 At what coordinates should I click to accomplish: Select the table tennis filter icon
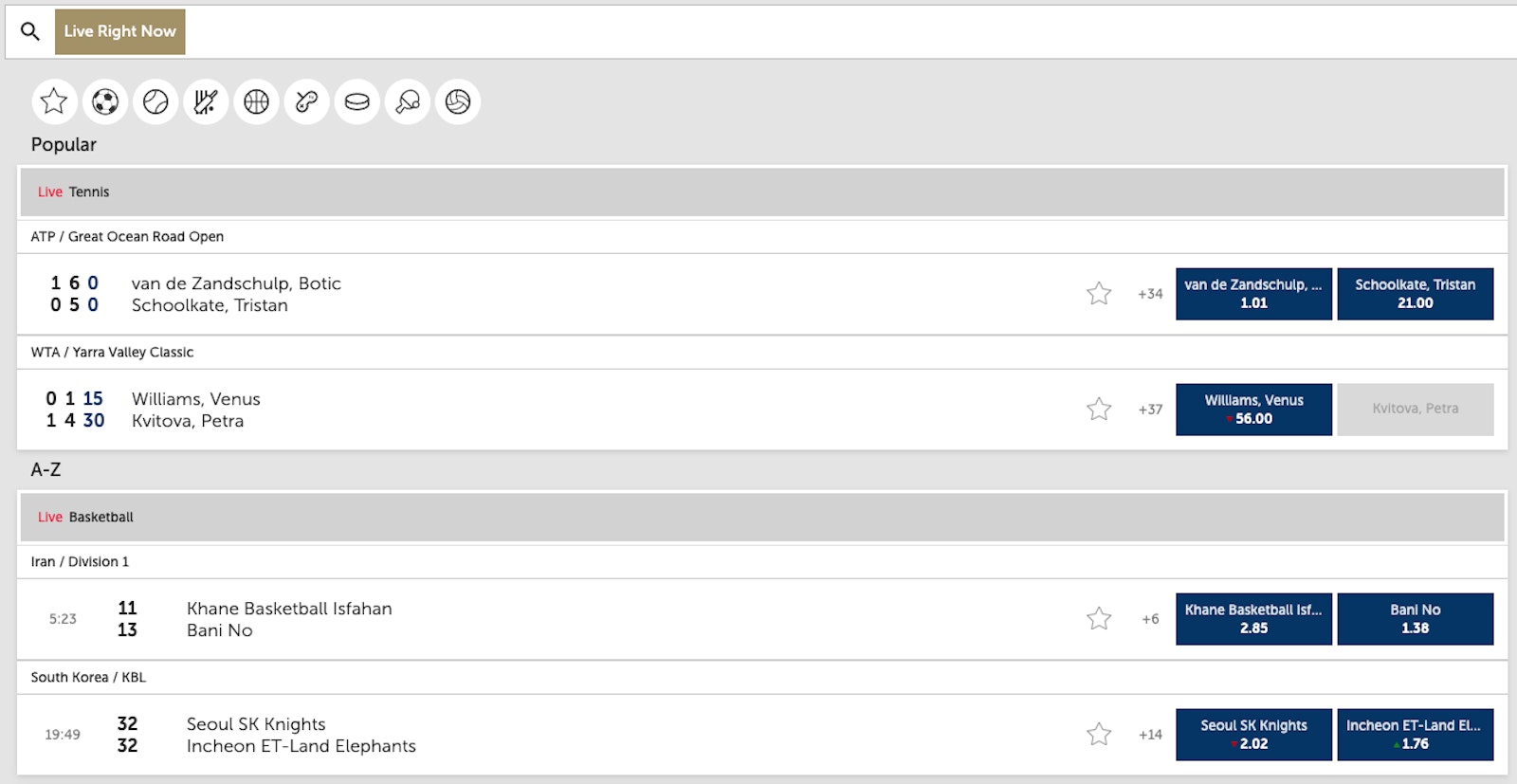[x=408, y=101]
